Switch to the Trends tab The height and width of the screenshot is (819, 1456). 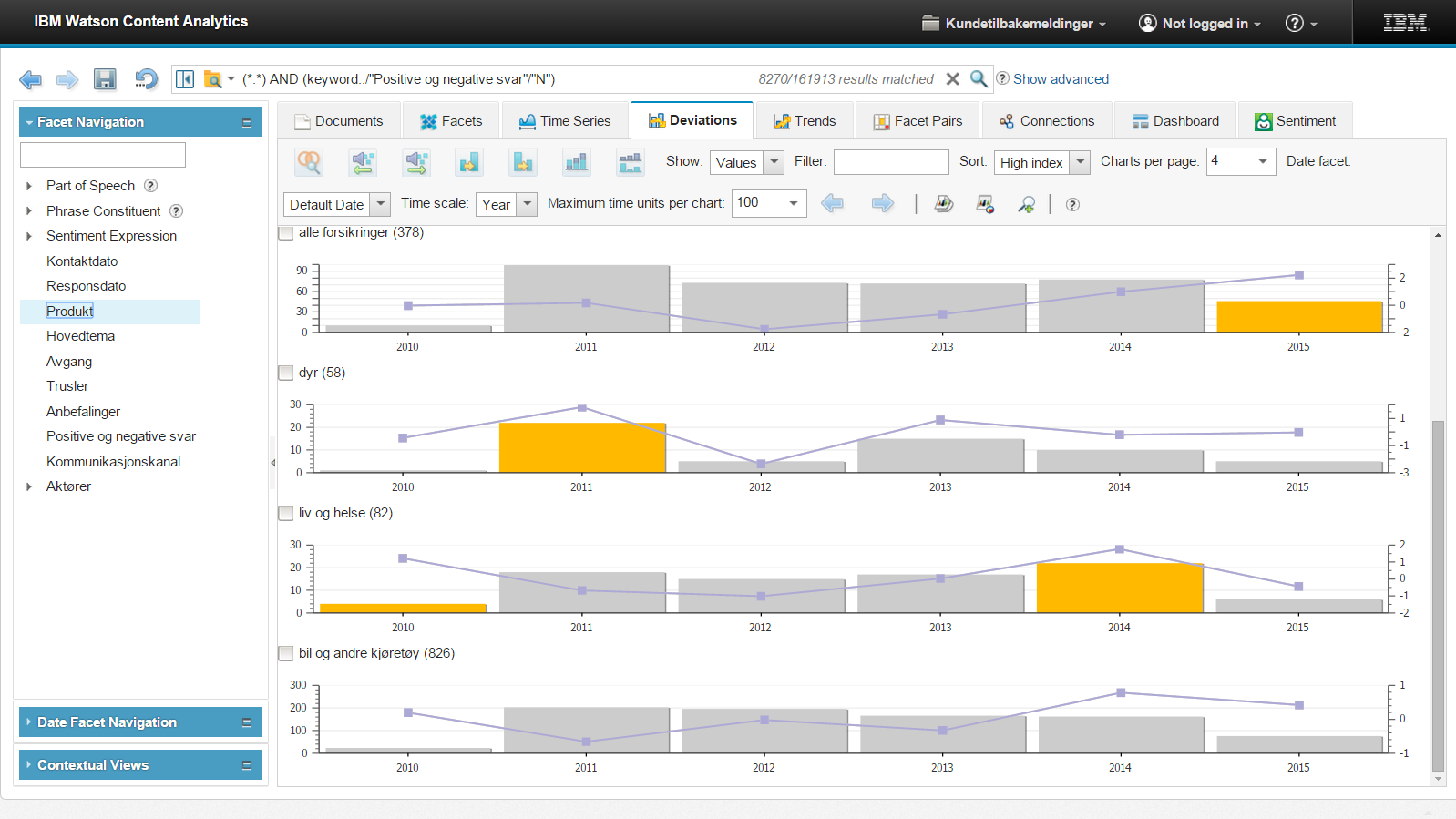[x=804, y=121]
